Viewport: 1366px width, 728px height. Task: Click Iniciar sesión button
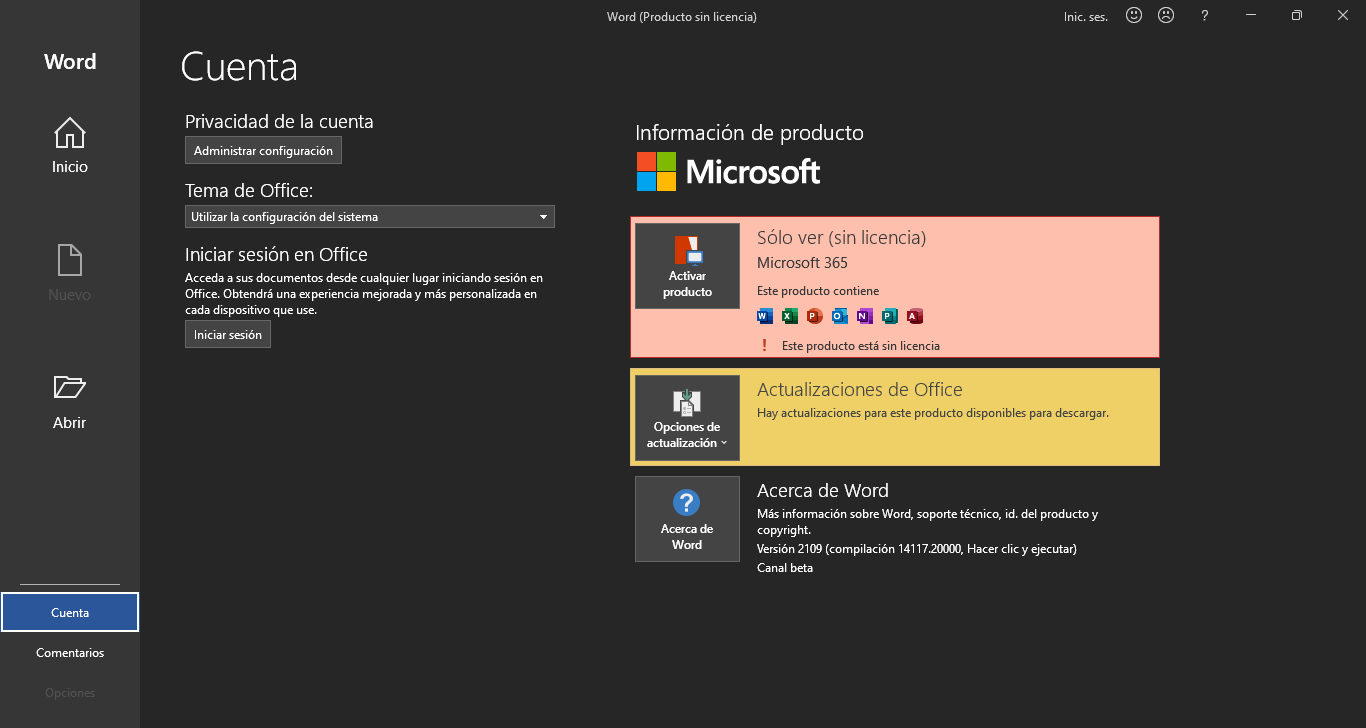228,334
